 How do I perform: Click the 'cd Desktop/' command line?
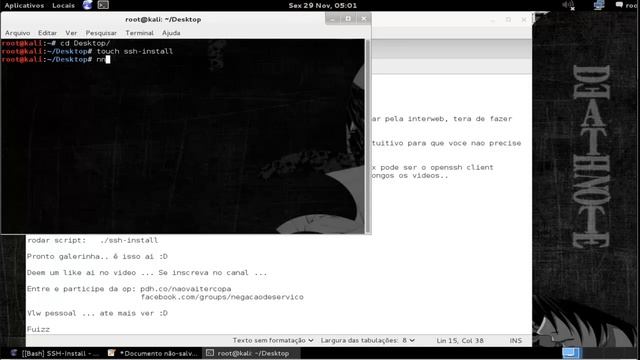tap(85, 43)
